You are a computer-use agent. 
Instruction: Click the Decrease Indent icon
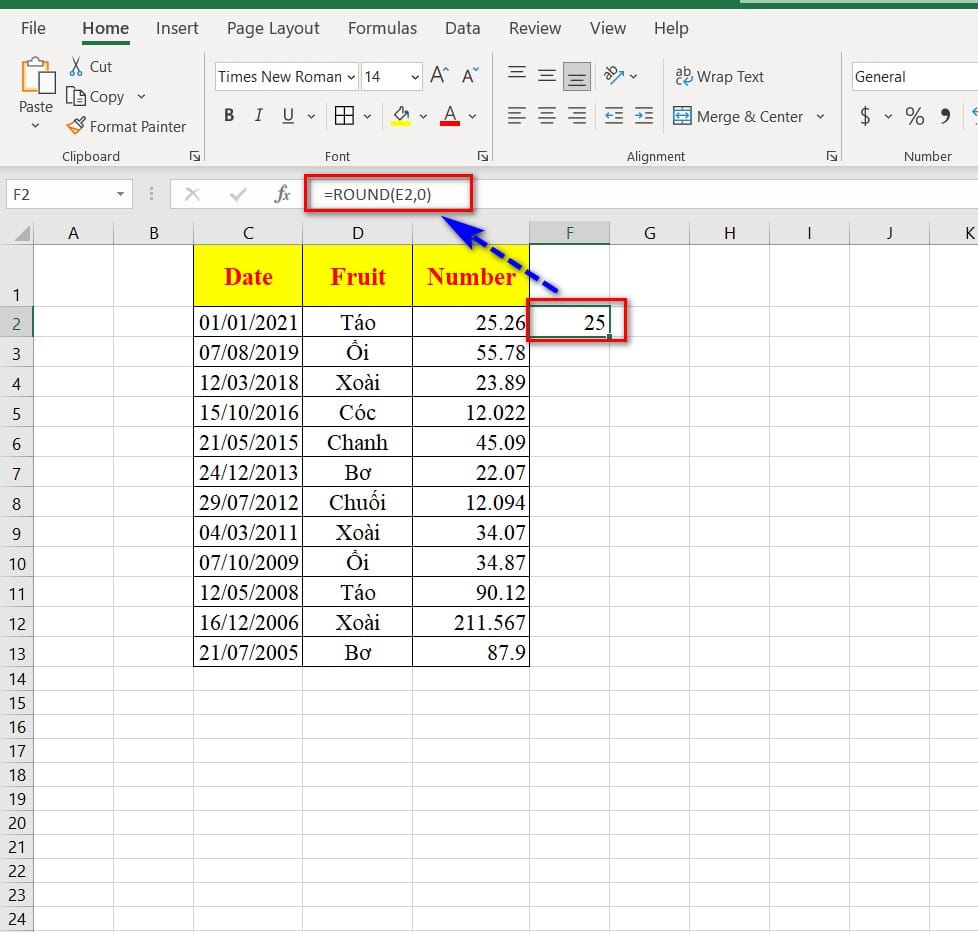614,115
